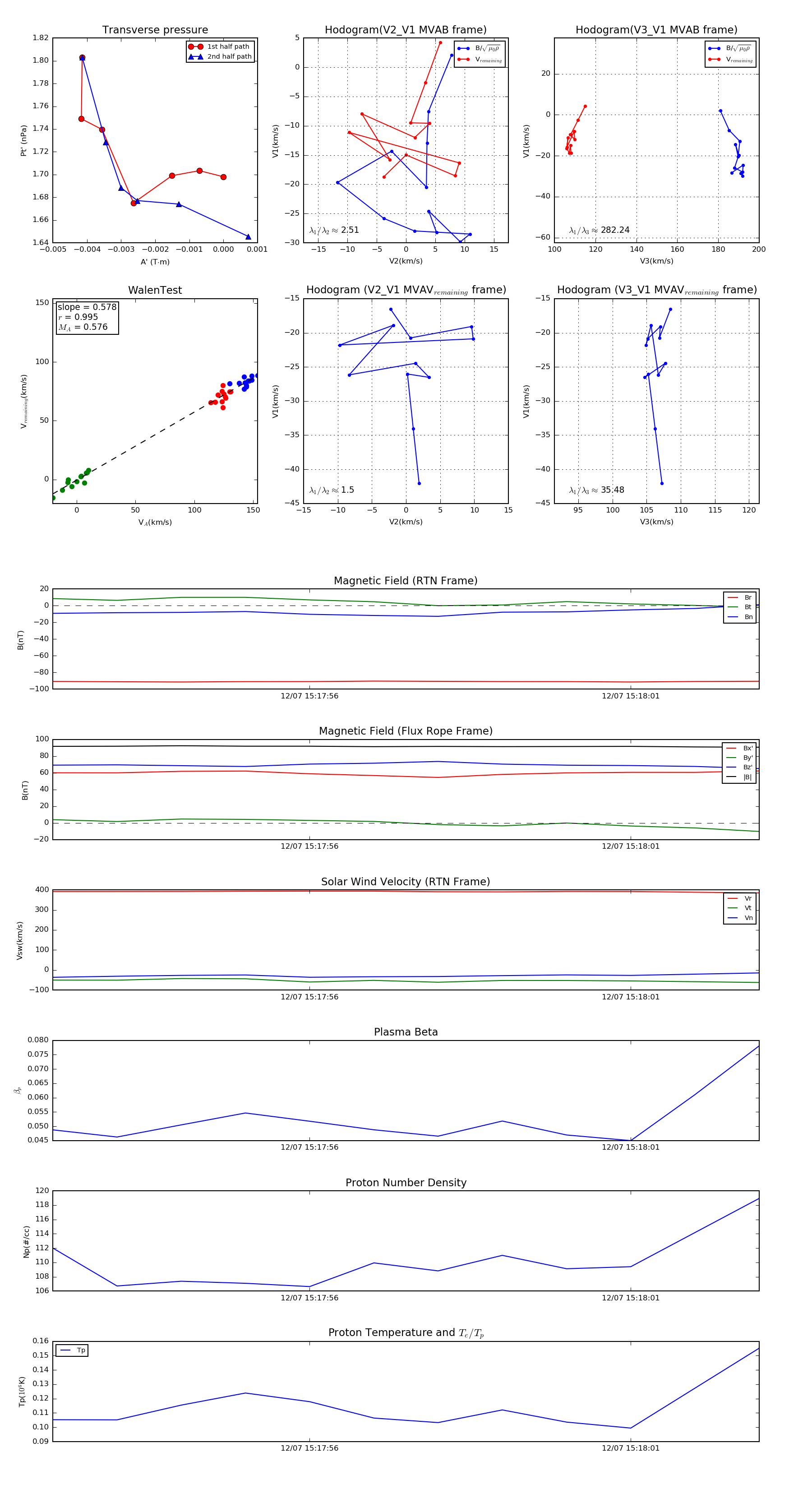Click '12/07 15:18:01' tick under Proton Number Density
The height and width of the screenshot is (1489, 812).
click(x=631, y=1298)
